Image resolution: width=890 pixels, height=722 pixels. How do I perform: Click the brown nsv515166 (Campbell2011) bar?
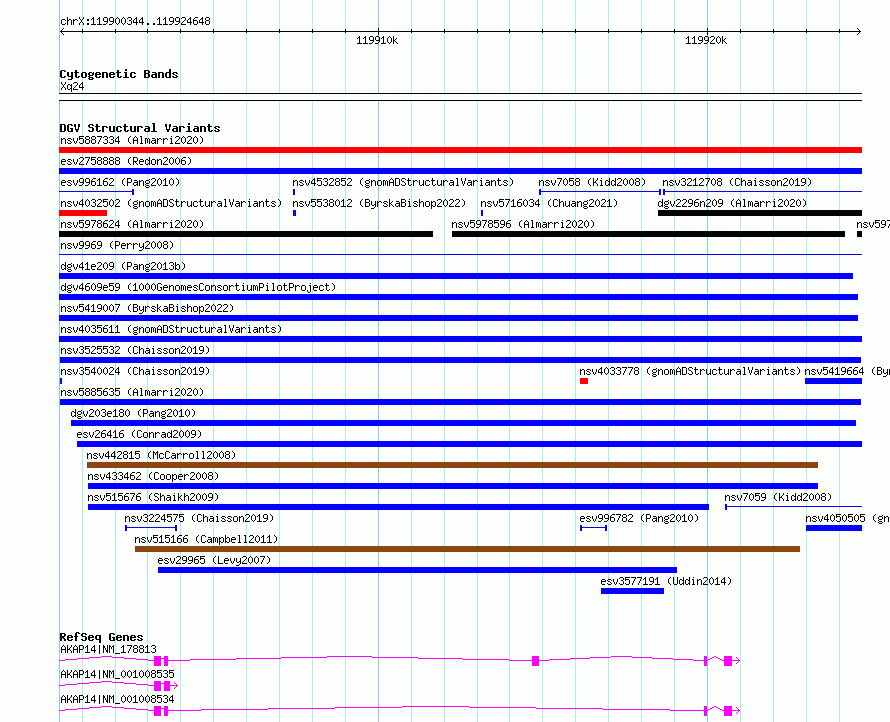coord(467,549)
